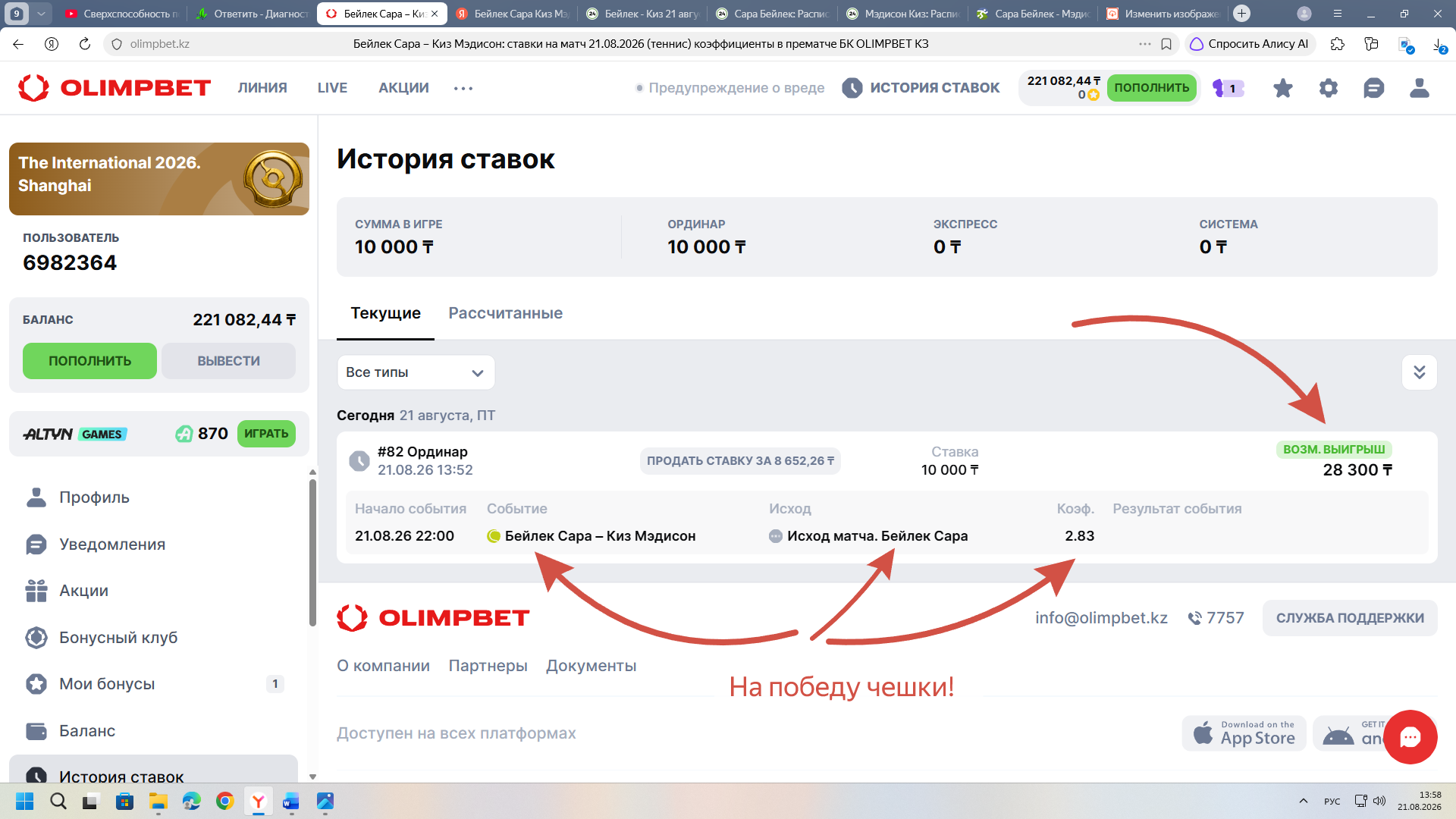The width and height of the screenshot is (1456, 819).
Task: Open File Explorer from the taskbar
Action: 158,801
